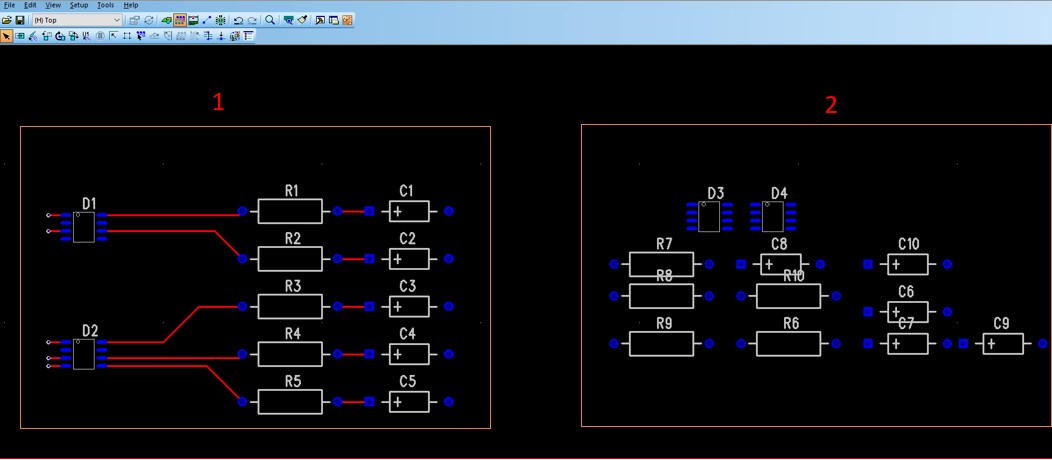Select the Add Test Point tool
This screenshot has width=1052, height=460.
click(x=221, y=36)
